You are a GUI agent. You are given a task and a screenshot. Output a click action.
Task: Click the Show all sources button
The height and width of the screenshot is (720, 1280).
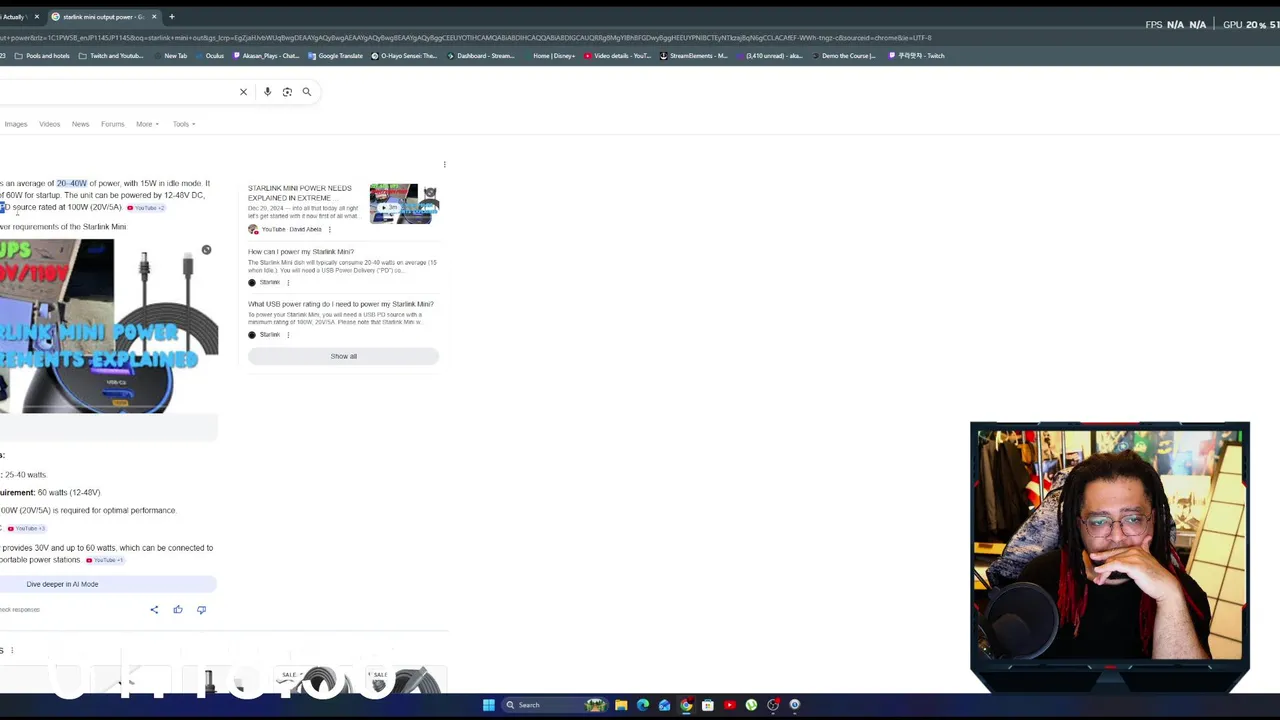point(343,356)
